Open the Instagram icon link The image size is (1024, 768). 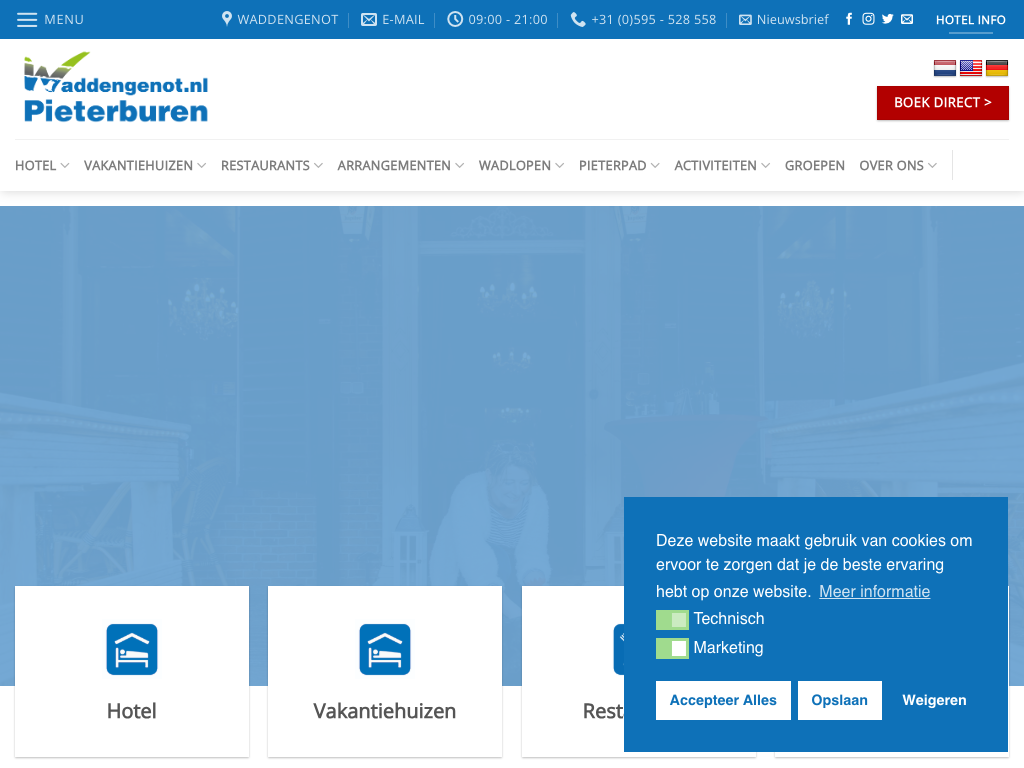[868, 19]
